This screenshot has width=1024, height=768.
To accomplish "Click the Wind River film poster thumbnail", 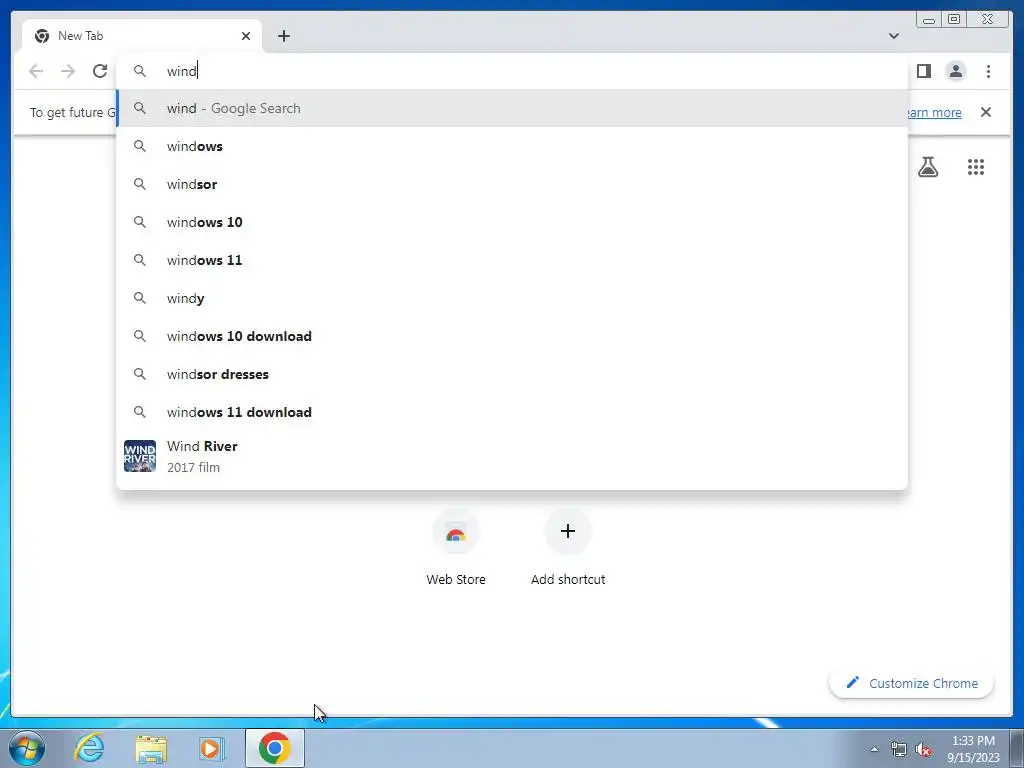I will (140, 456).
